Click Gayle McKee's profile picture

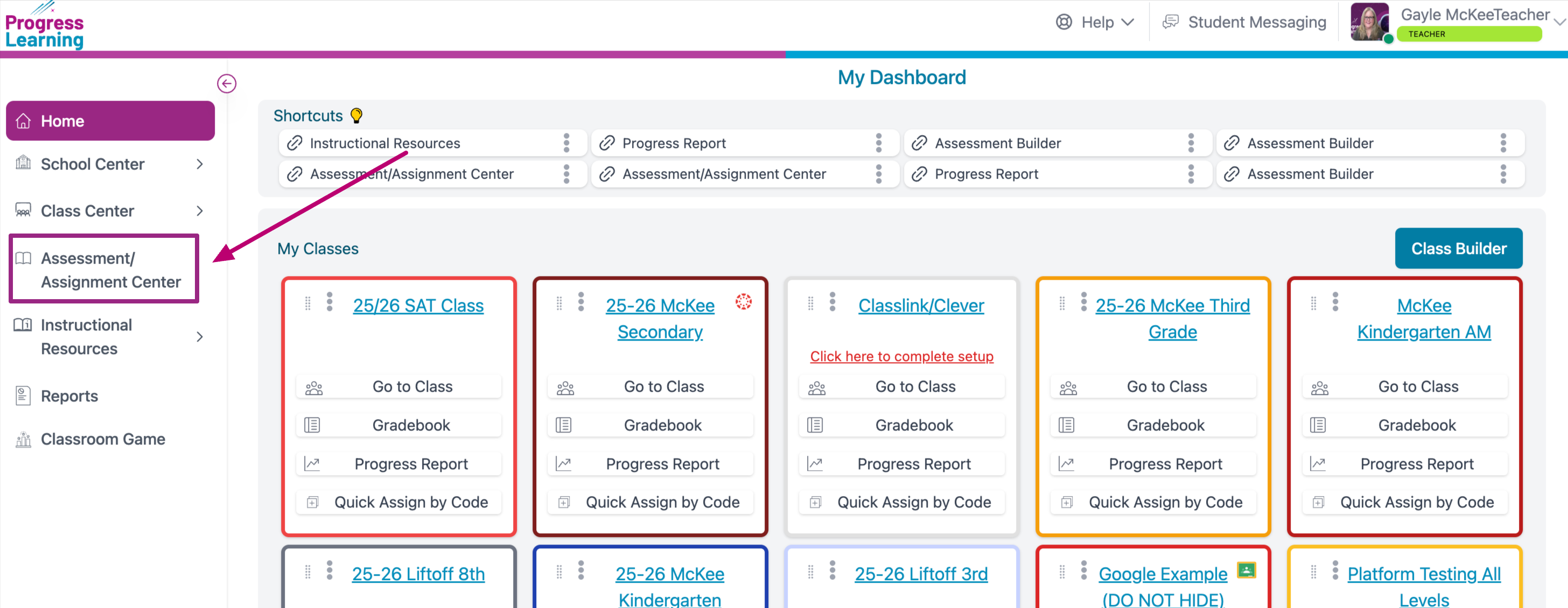(1369, 23)
